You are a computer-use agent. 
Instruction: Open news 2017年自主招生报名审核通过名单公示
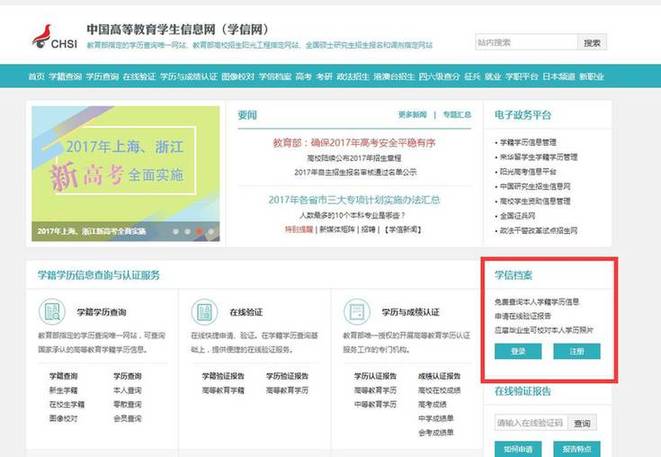tap(355, 172)
